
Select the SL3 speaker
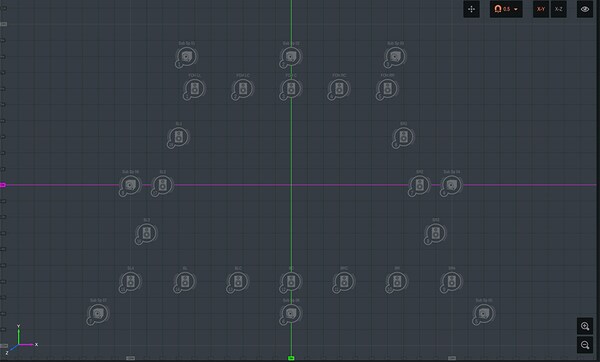[146, 233]
